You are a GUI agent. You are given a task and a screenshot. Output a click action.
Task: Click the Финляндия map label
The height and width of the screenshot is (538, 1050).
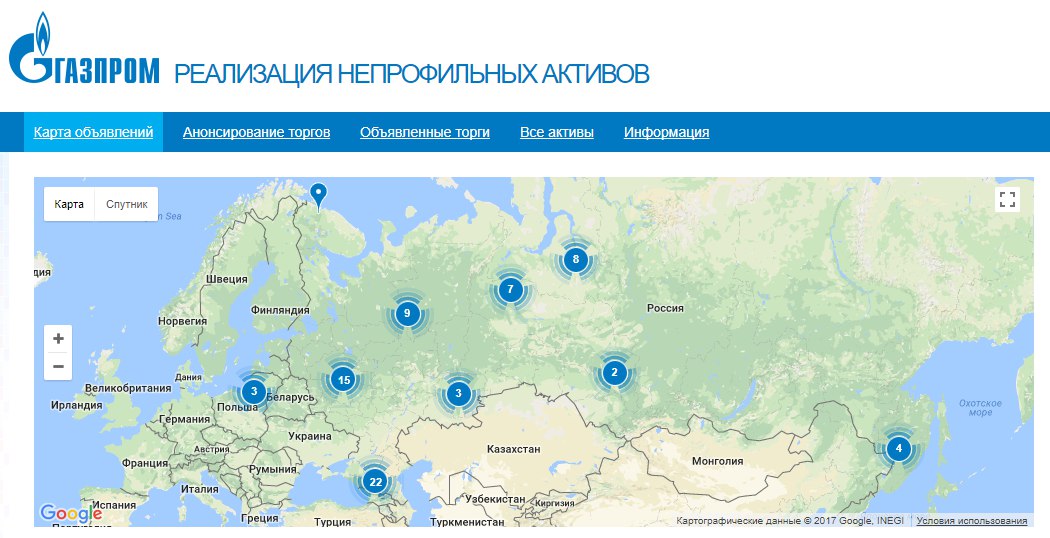280,310
